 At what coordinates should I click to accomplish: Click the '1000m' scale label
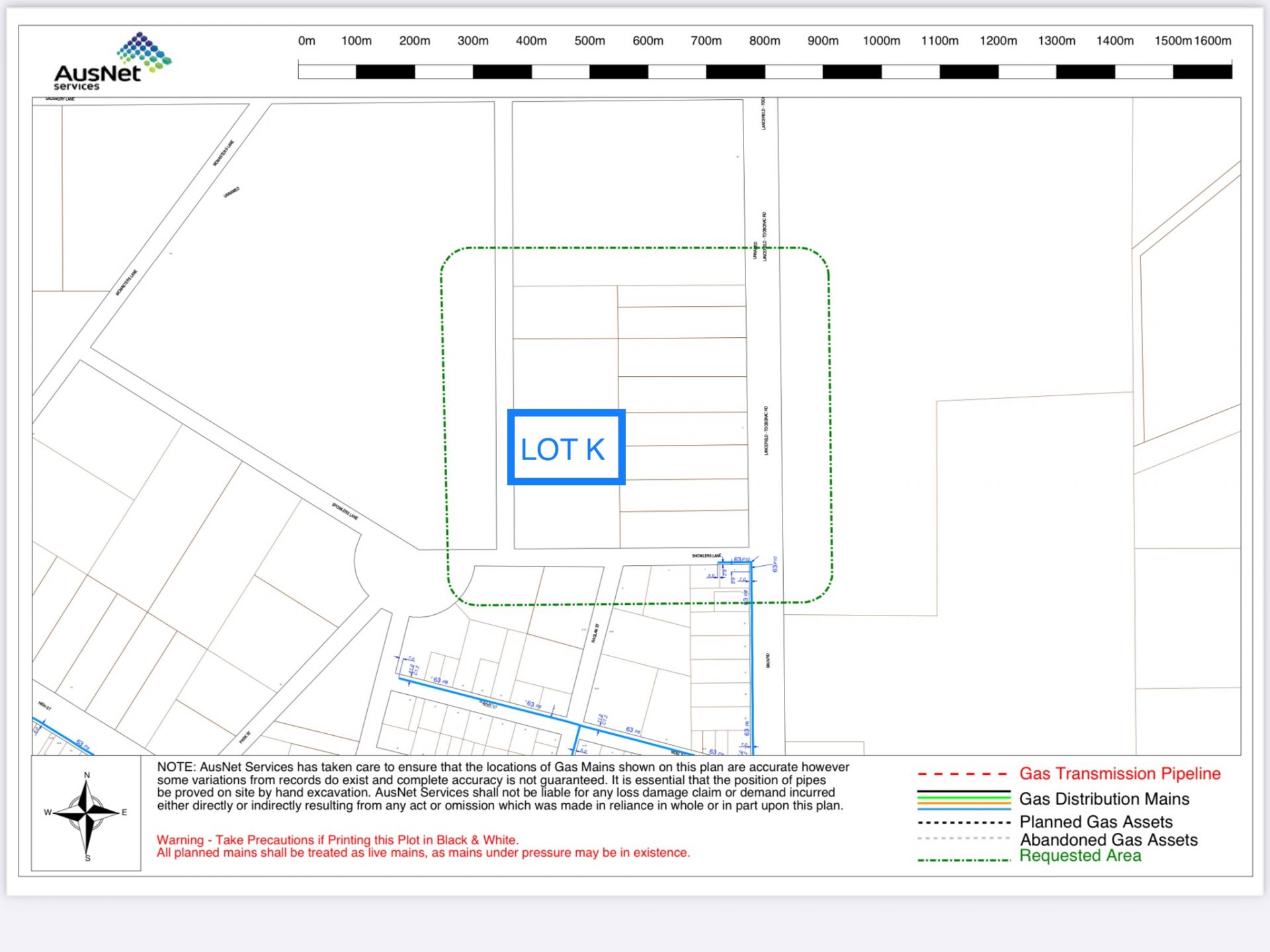881,41
